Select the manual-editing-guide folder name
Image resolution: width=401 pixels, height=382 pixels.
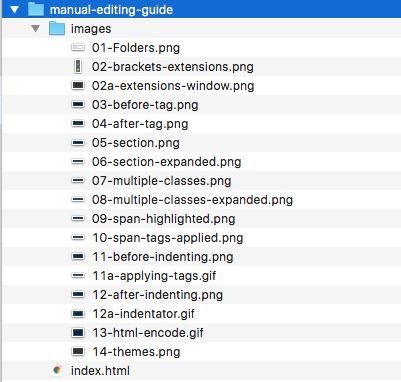click(x=111, y=10)
